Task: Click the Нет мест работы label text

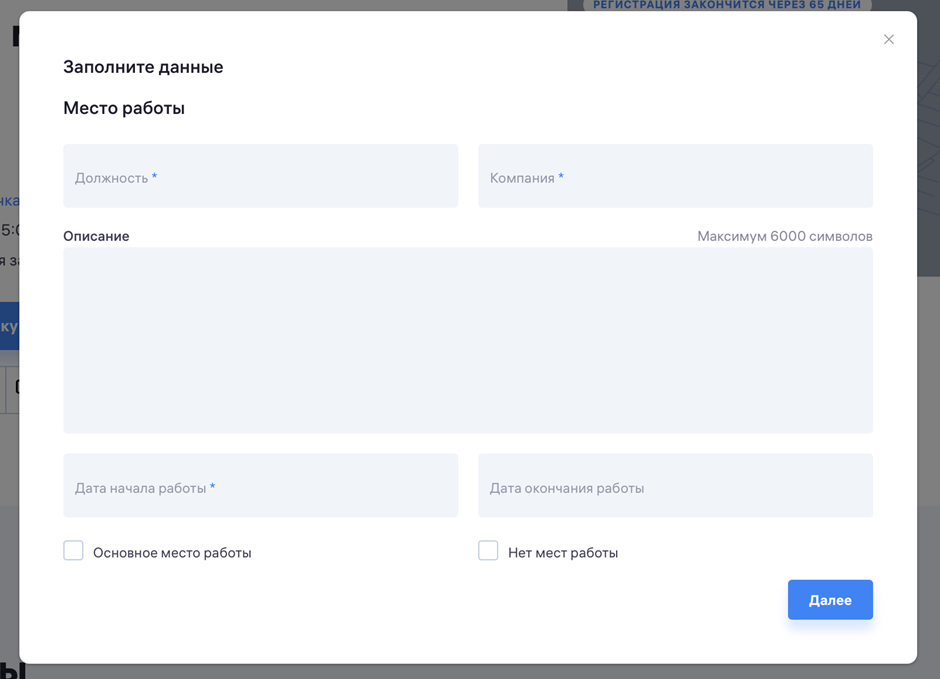Action: tap(563, 553)
